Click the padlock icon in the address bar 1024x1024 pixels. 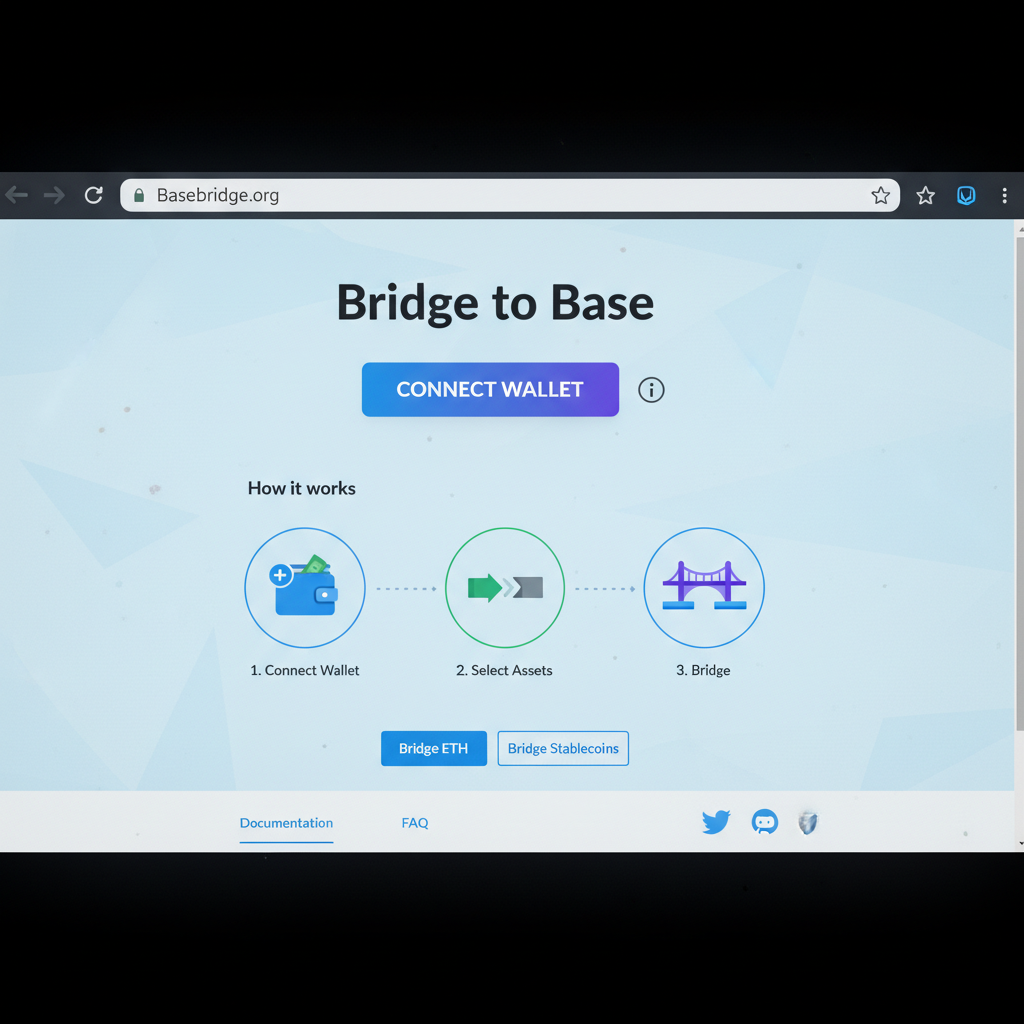(138, 195)
